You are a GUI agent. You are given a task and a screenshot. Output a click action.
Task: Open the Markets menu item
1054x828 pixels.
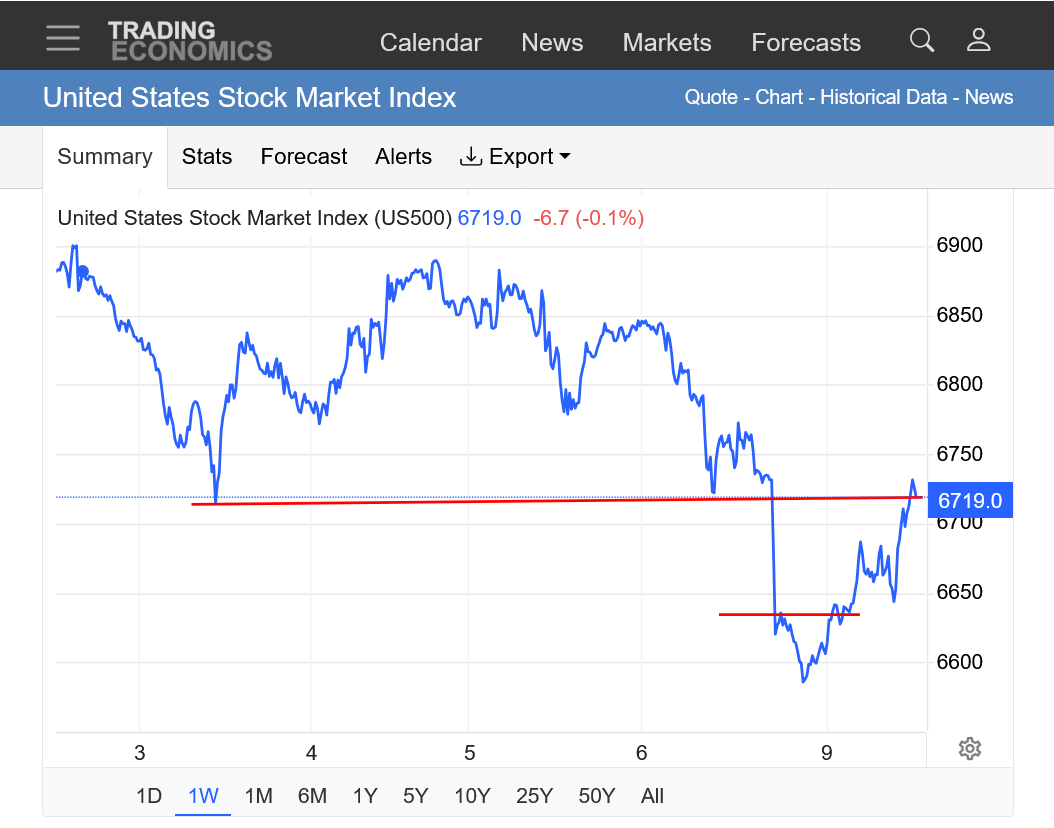click(667, 43)
